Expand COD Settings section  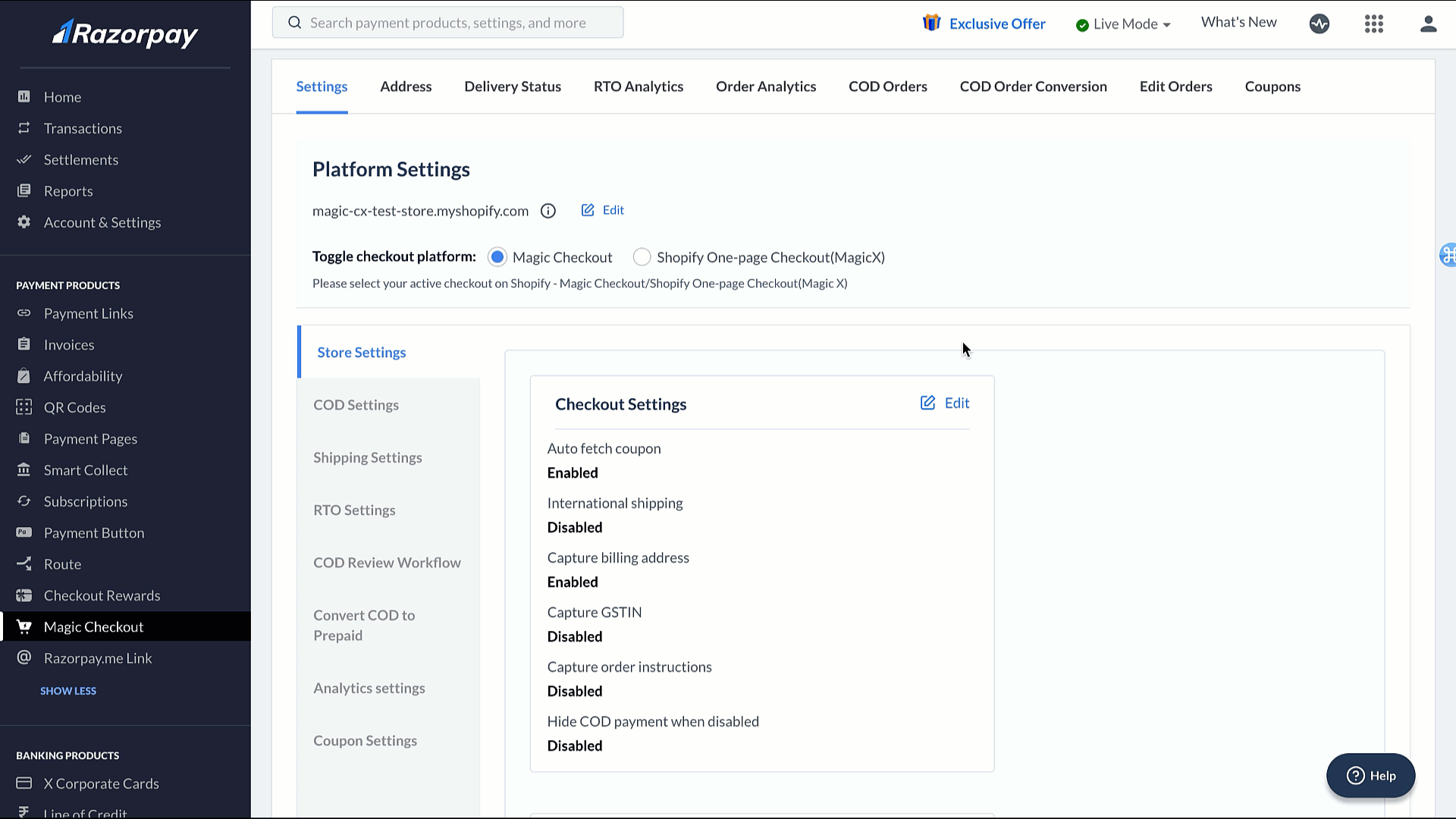pos(356,404)
